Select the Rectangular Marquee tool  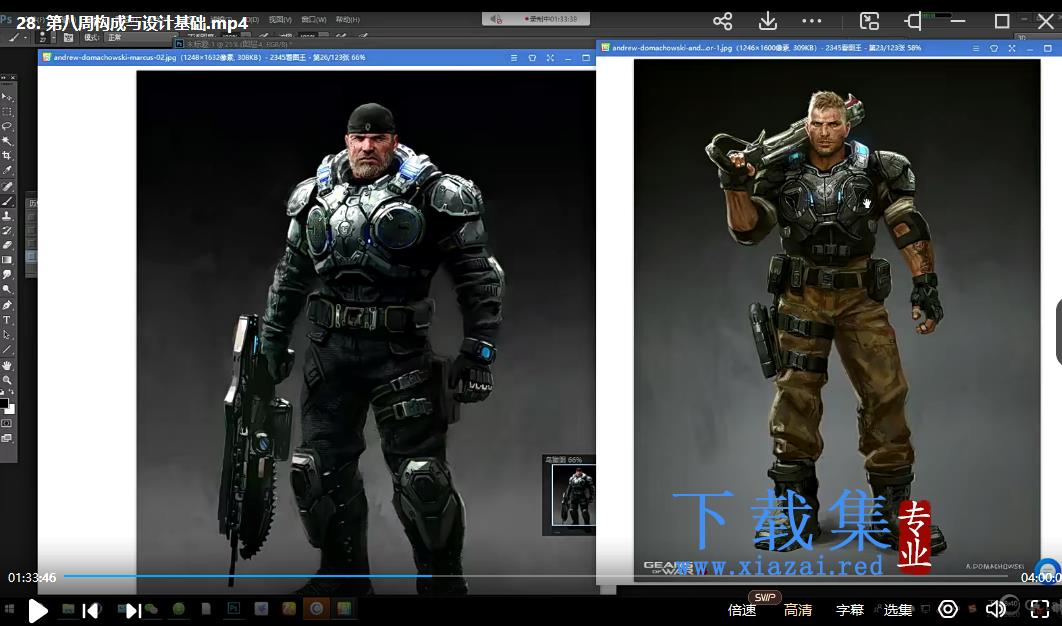(7, 111)
